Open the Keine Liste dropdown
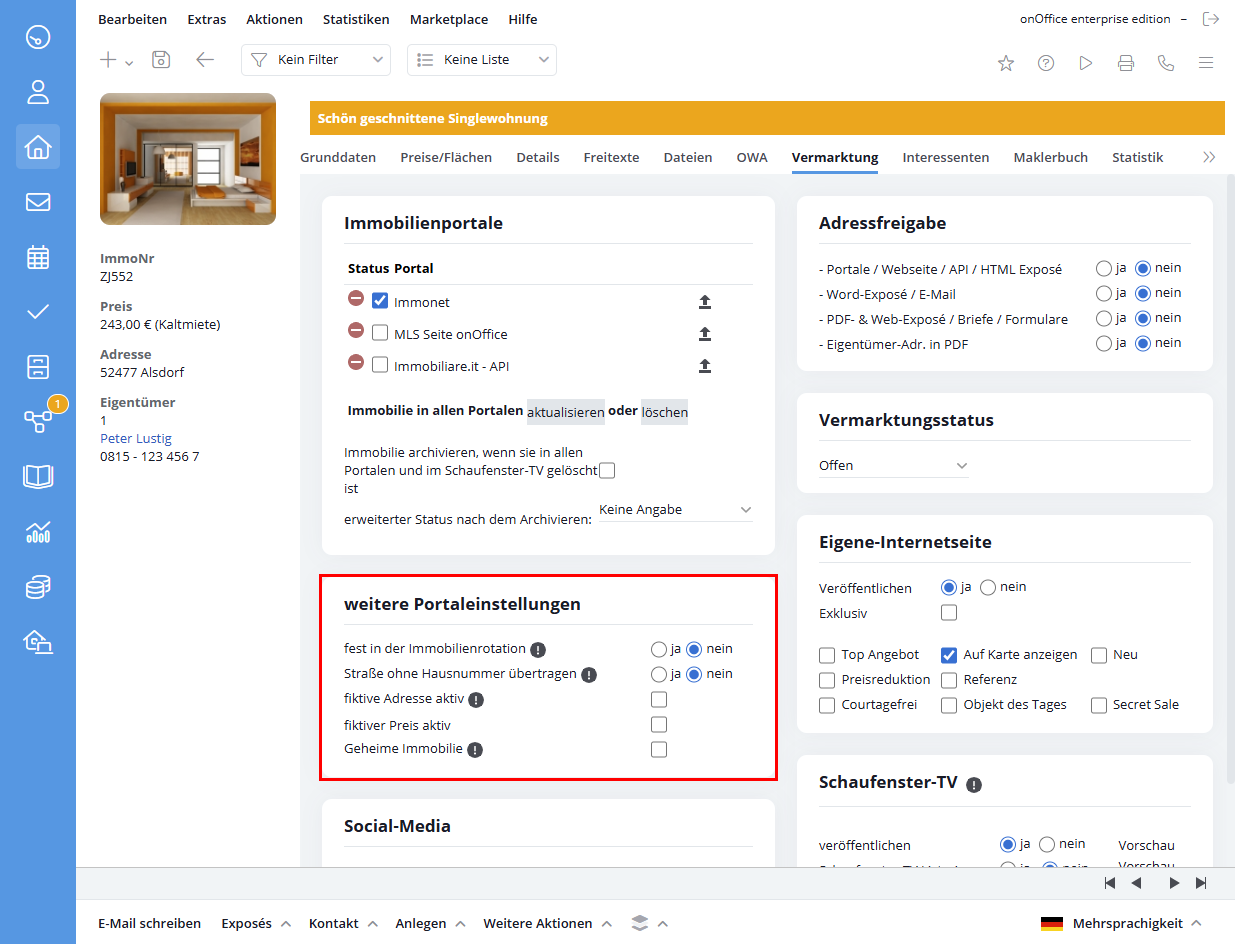The width and height of the screenshot is (1235, 944). (x=482, y=60)
